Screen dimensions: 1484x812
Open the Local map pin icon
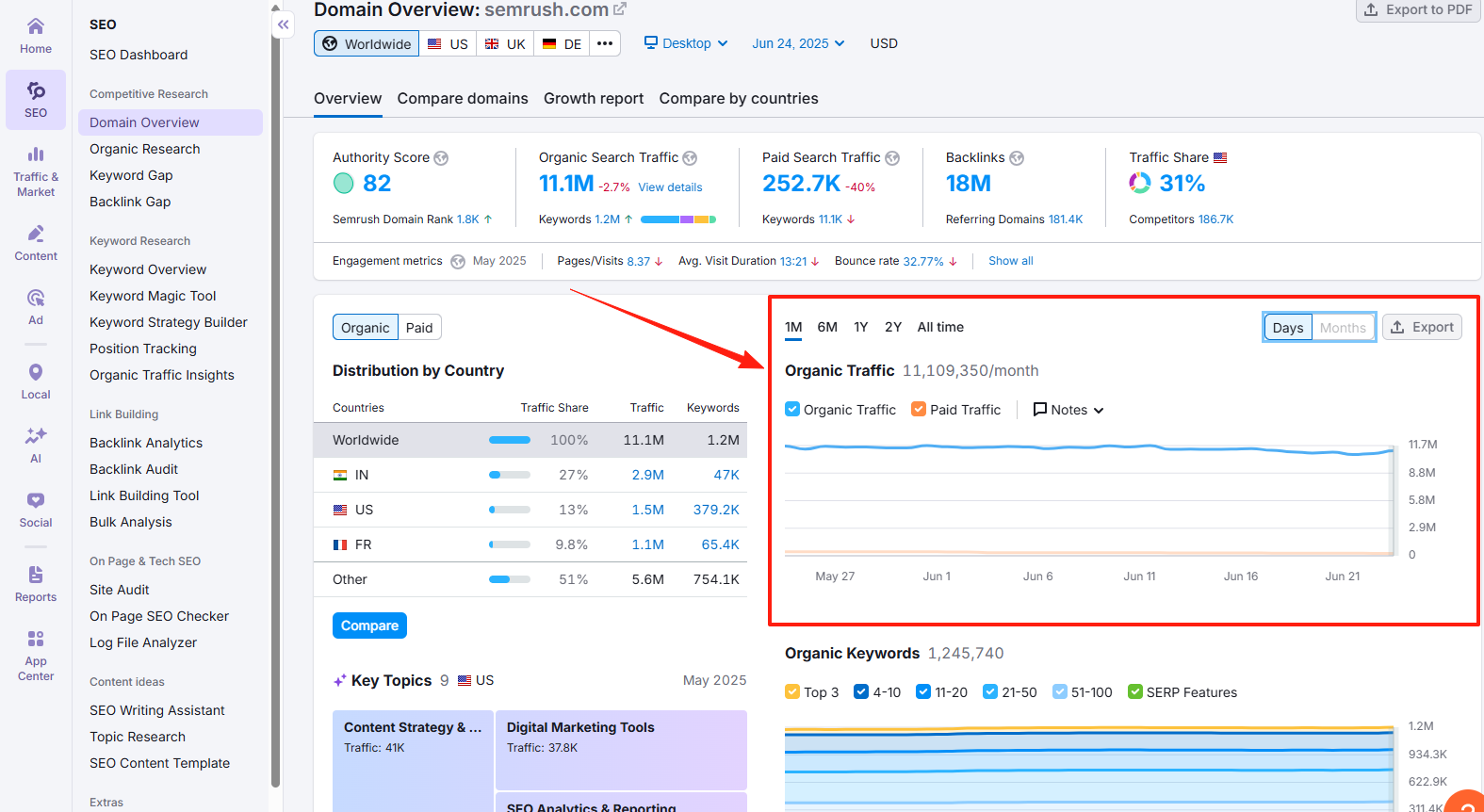coord(36,373)
